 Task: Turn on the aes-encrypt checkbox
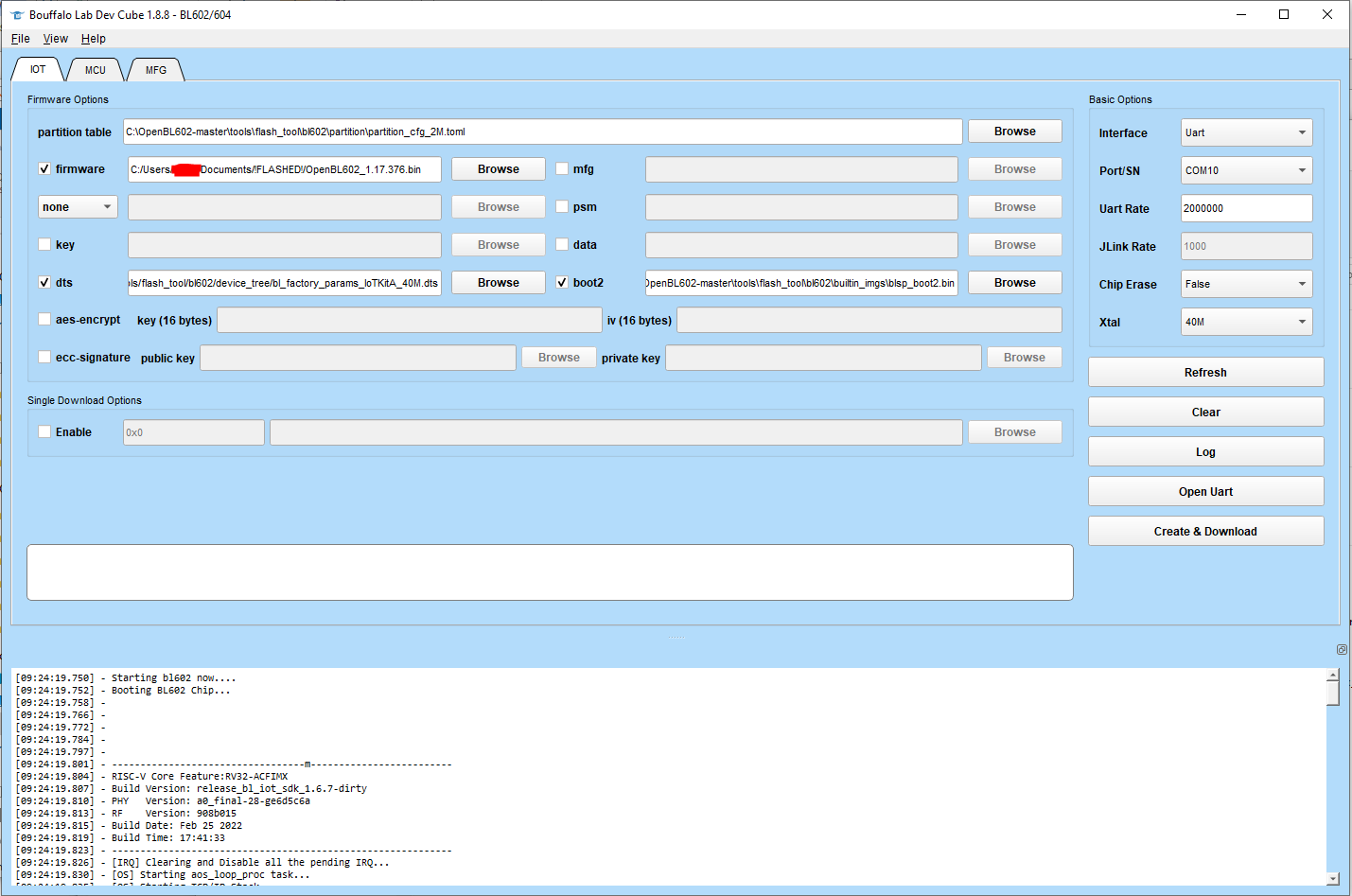point(44,319)
